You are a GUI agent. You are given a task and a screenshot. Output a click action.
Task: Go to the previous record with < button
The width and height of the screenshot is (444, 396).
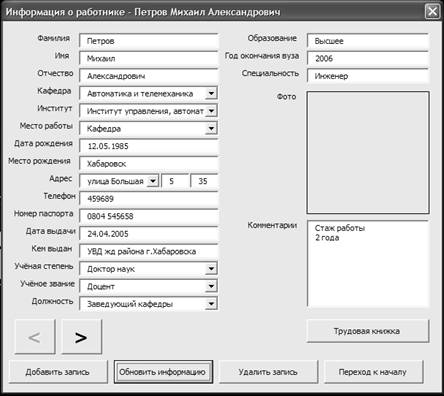[x=35, y=337]
